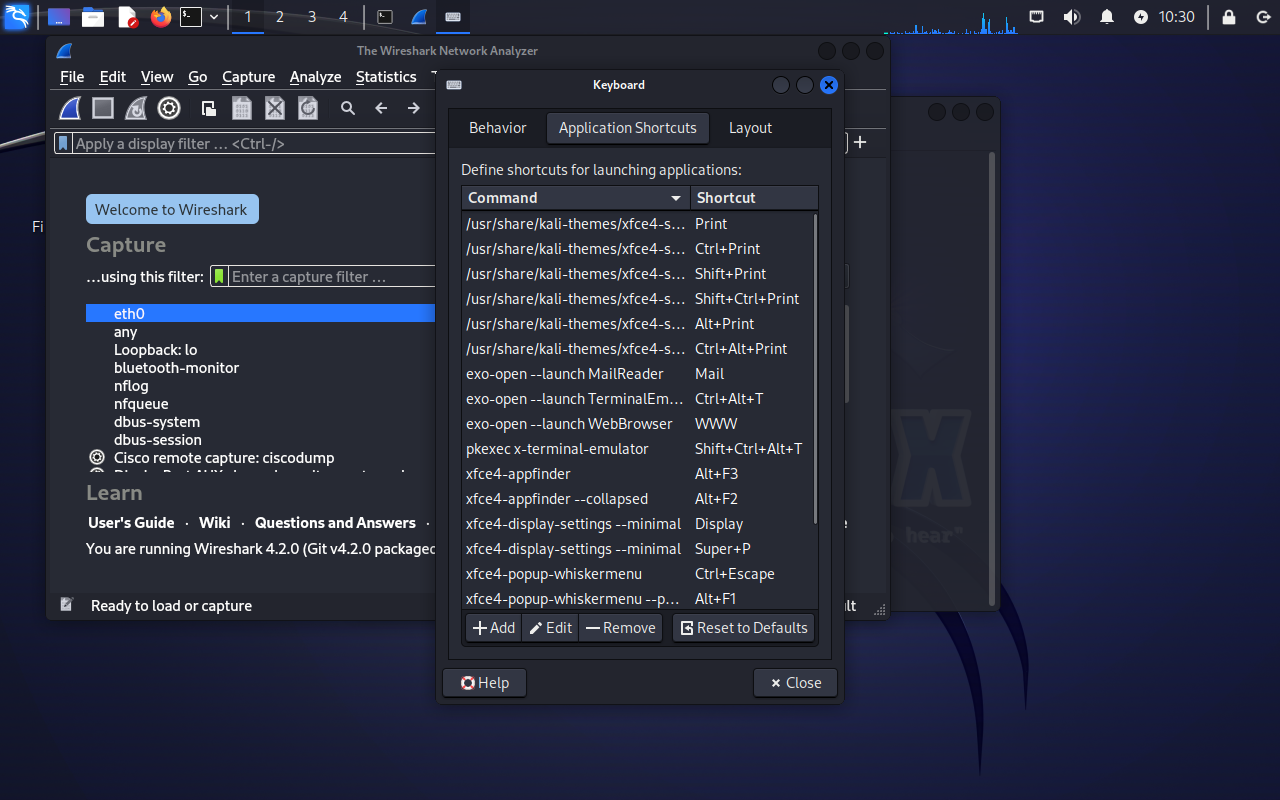Screen dimensions: 1280x800
Task: Click the Command column sort arrow
Action: [x=676, y=198]
